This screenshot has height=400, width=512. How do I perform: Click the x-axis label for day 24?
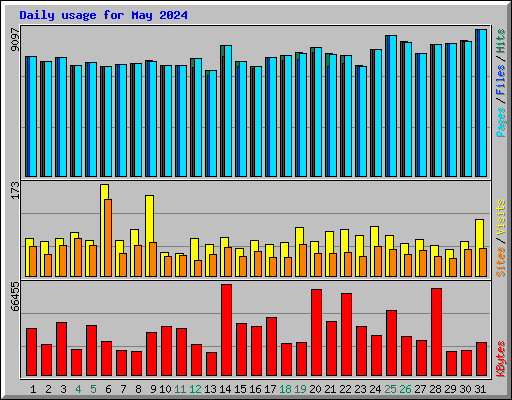click(x=375, y=389)
